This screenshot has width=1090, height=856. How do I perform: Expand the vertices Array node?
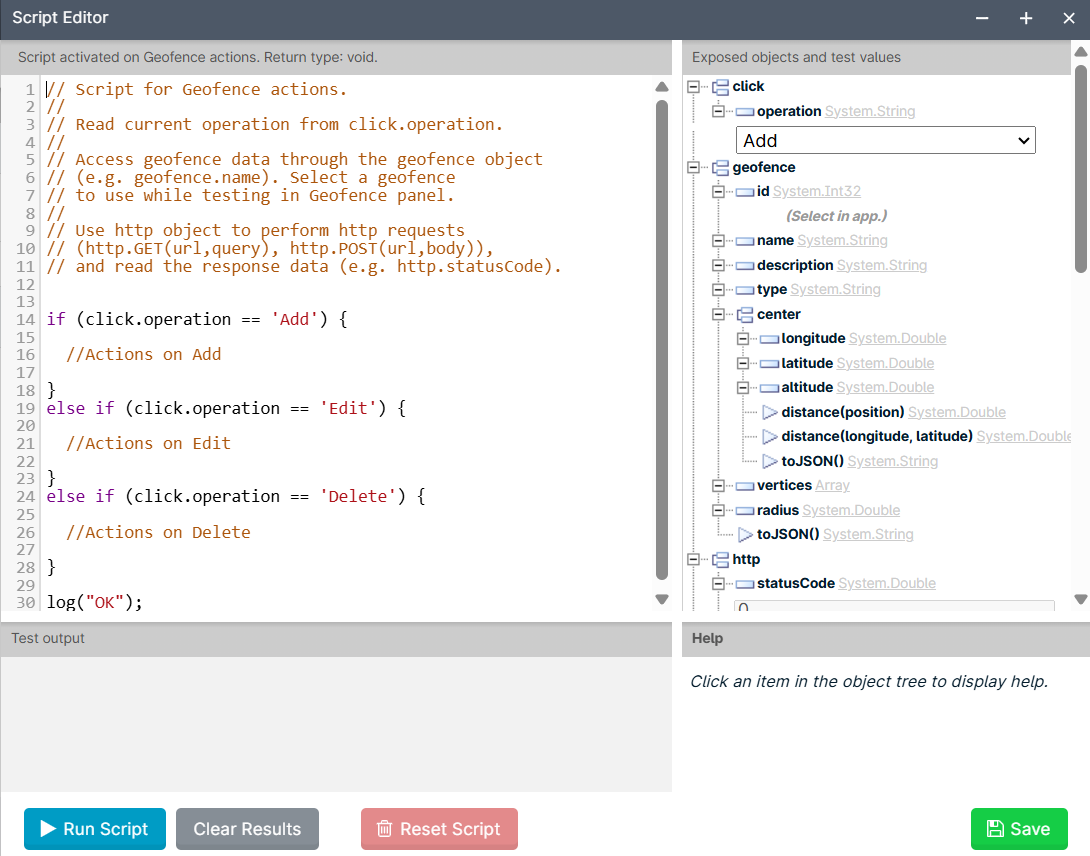tap(719, 485)
